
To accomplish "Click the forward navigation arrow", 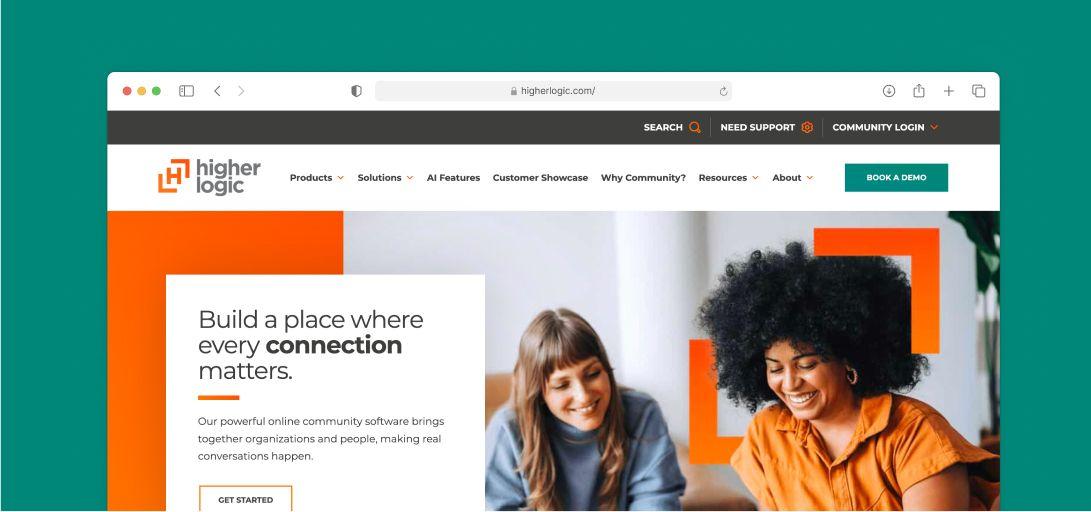I will [x=241, y=91].
